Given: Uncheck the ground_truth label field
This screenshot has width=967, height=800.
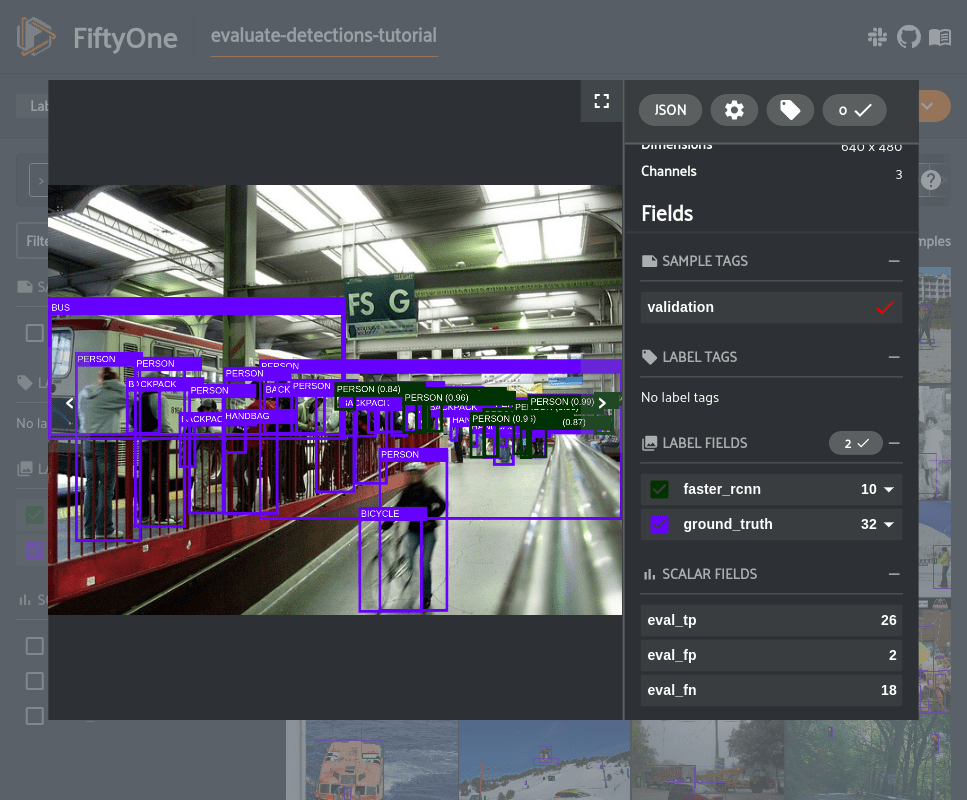Looking at the screenshot, I should [659, 524].
